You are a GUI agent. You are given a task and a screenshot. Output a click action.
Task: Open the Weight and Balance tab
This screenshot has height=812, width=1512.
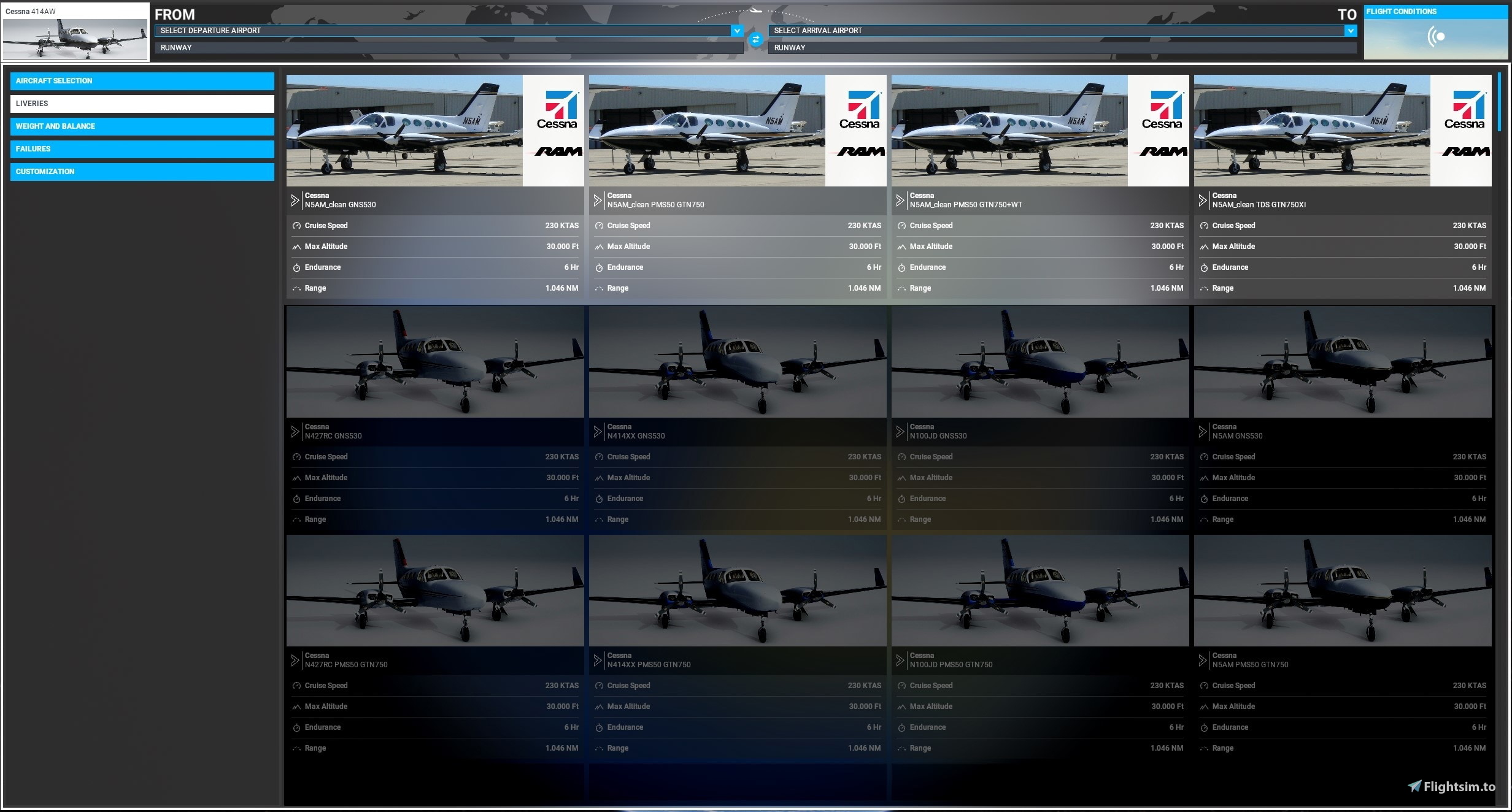pos(142,126)
